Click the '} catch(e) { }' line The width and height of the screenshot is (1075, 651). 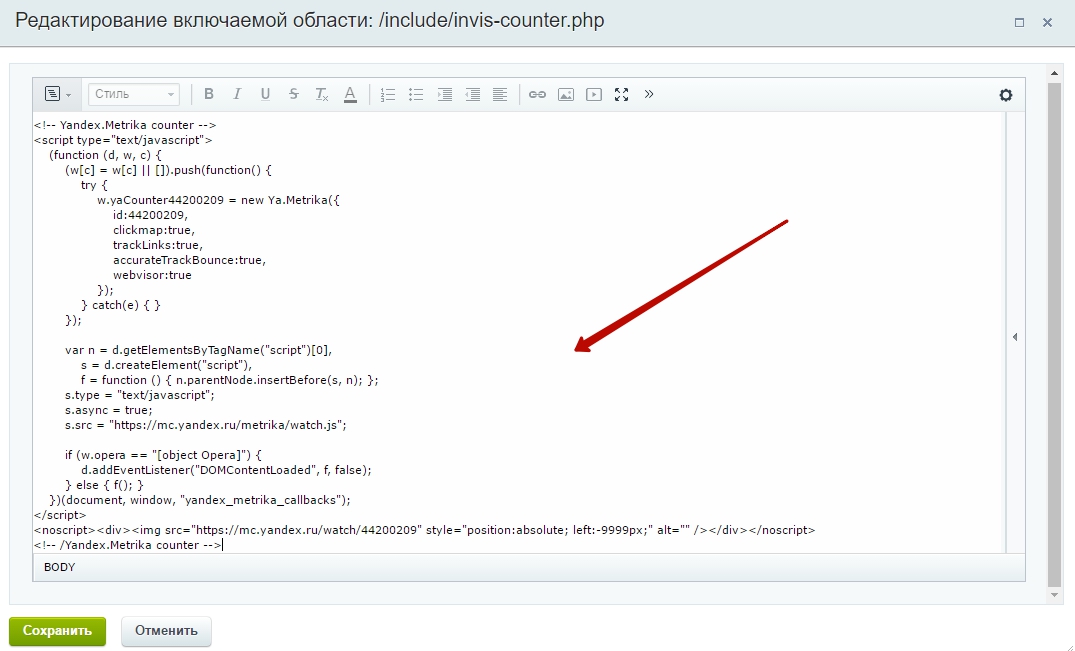click(x=121, y=305)
